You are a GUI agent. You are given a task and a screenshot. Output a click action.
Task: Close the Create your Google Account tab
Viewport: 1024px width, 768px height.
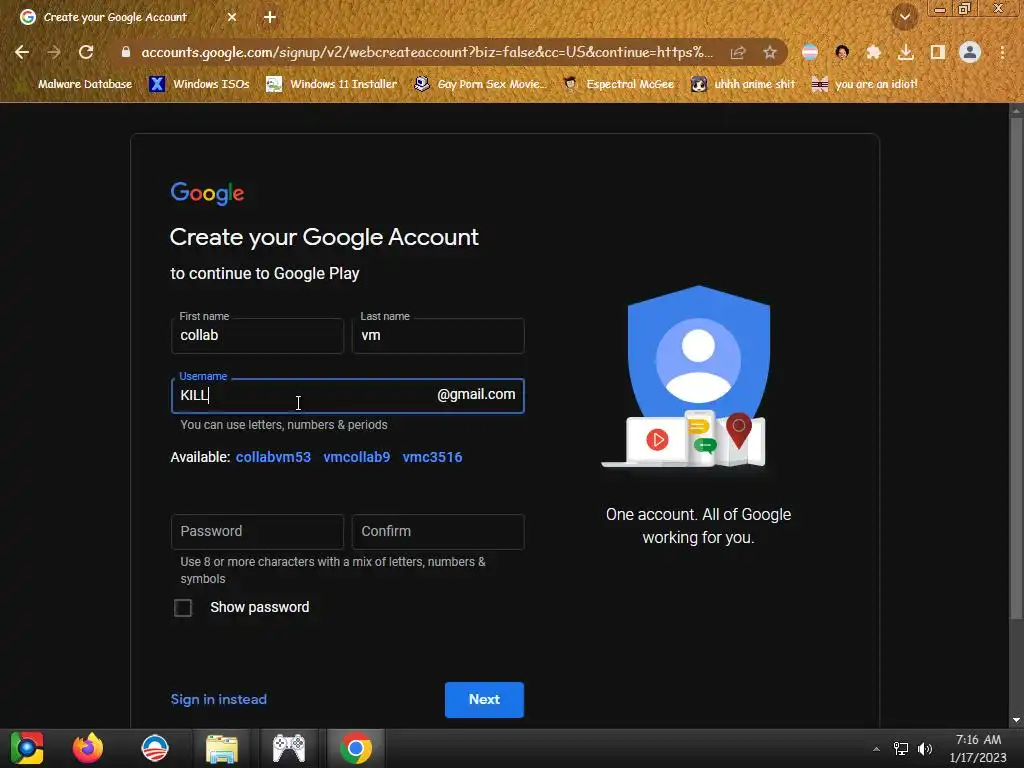click(x=232, y=17)
